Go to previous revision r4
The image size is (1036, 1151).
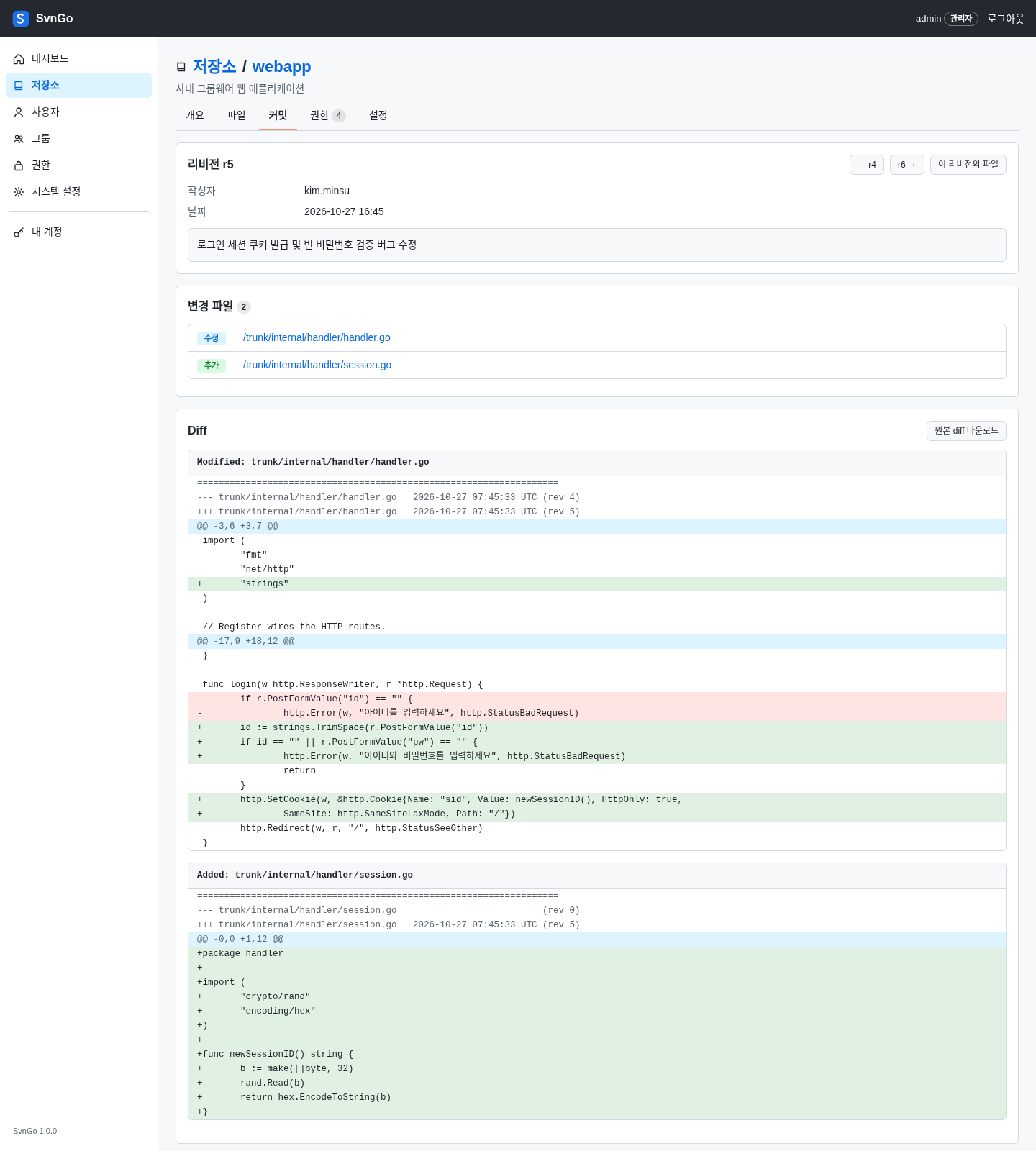pyautogui.click(x=867, y=165)
